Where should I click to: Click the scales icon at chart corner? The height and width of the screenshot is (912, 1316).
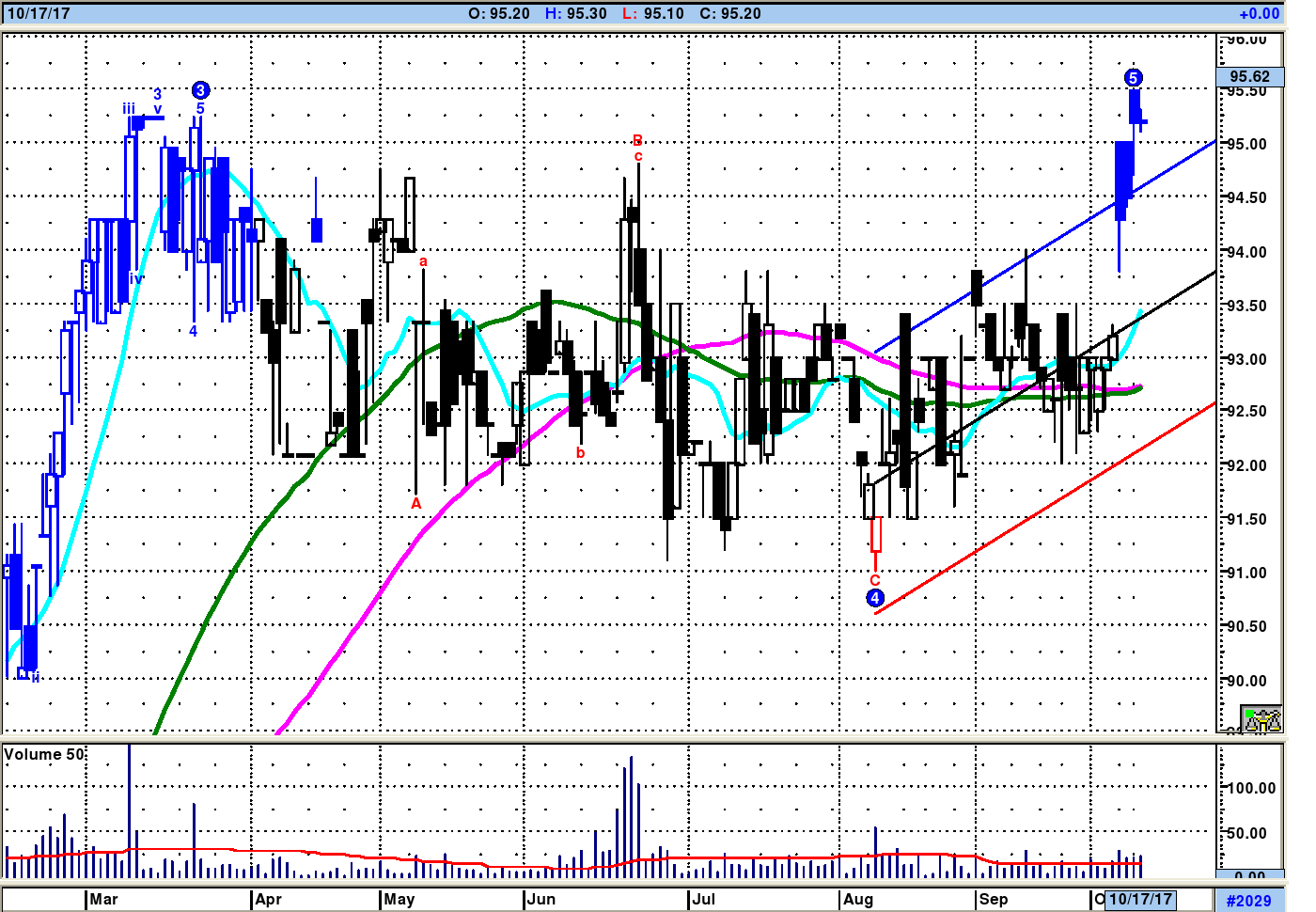pyautogui.click(x=1262, y=720)
